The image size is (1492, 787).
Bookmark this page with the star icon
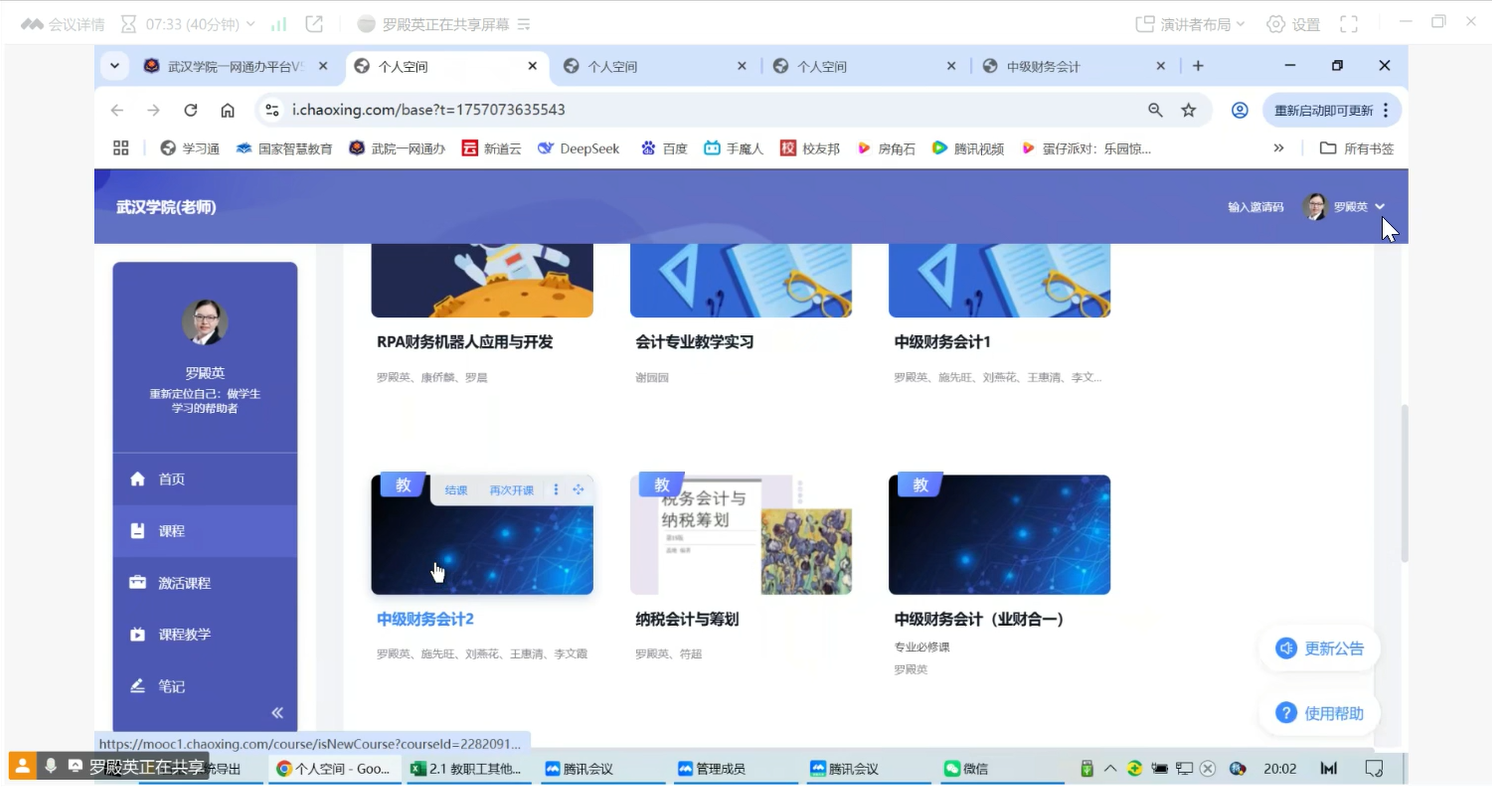pos(1188,110)
